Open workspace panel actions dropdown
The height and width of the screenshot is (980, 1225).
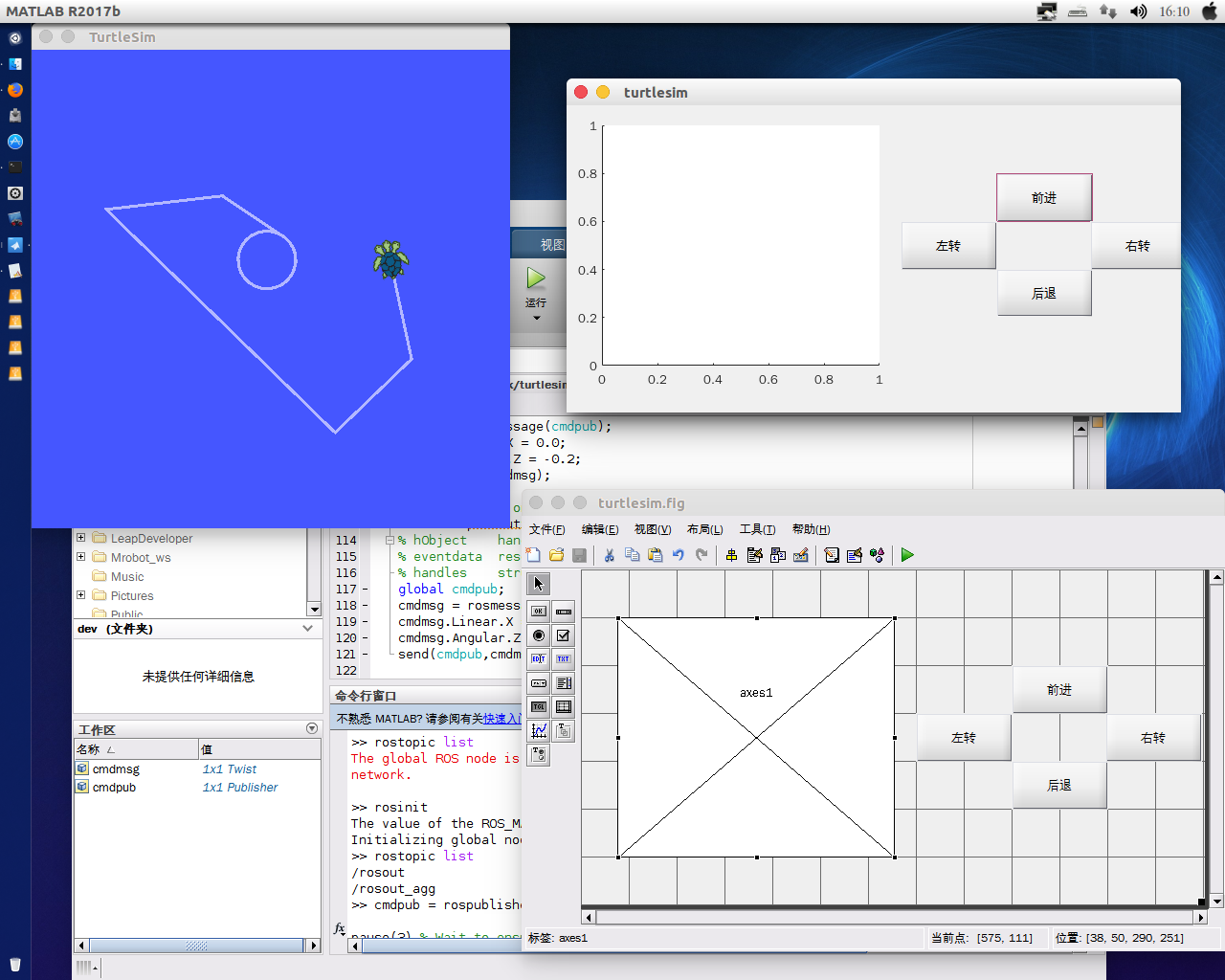click(x=312, y=728)
